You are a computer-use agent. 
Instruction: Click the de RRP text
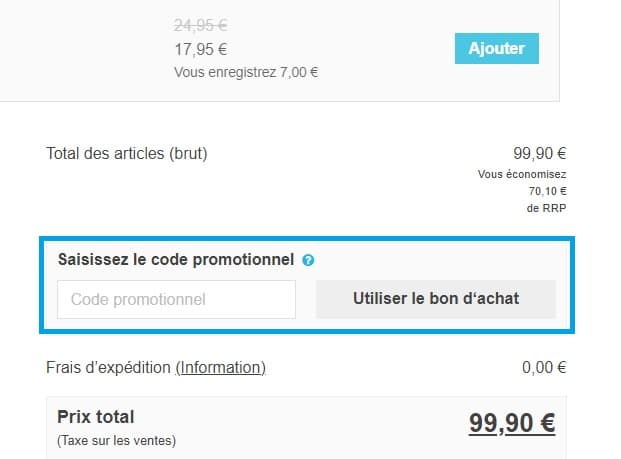(x=546, y=208)
